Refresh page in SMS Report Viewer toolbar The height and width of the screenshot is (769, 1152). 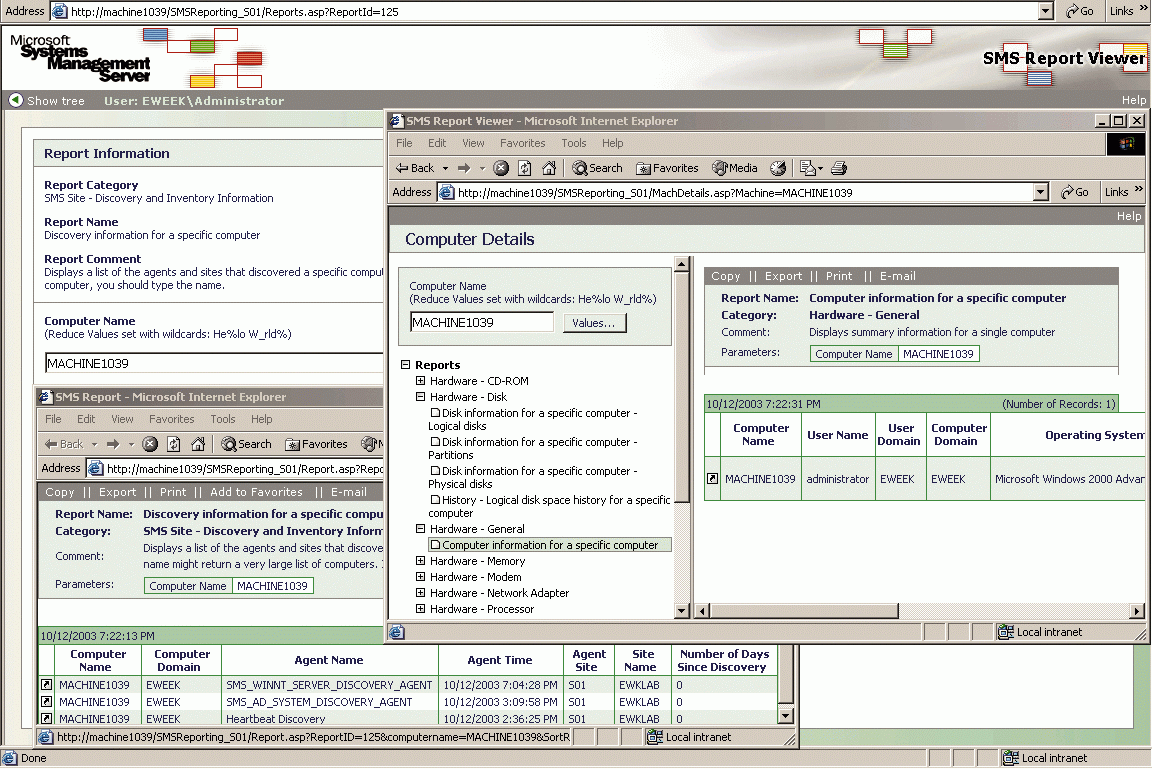click(x=525, y=168)
